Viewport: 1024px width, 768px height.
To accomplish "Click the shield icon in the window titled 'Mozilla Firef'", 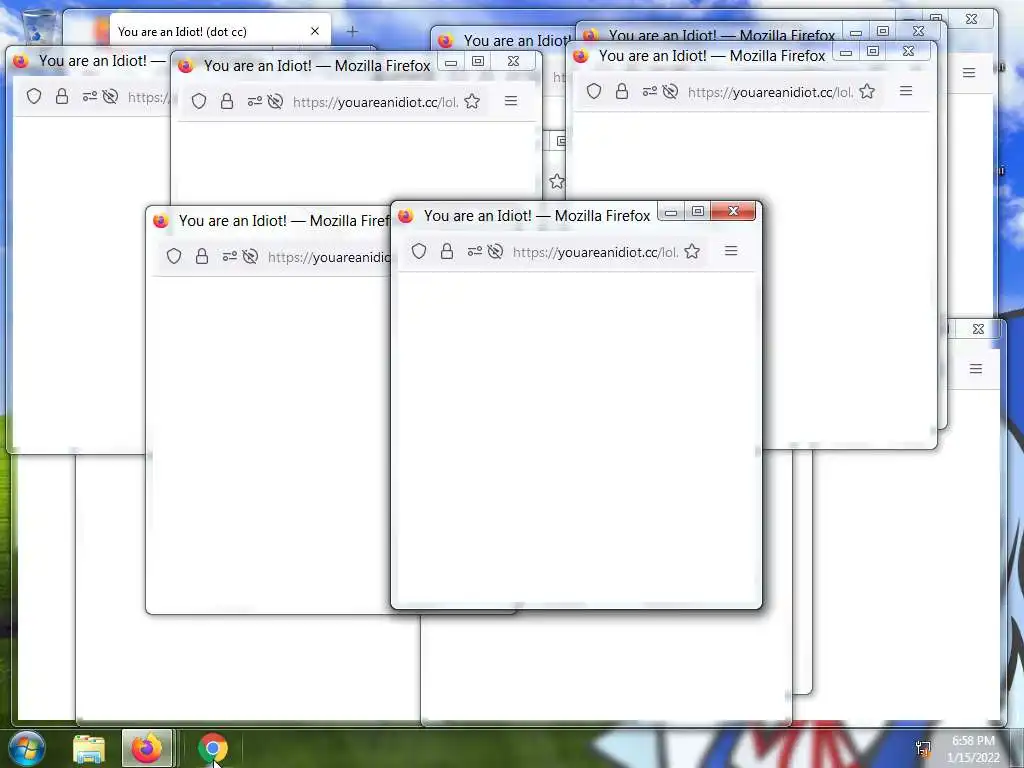I will pos(174,256).
